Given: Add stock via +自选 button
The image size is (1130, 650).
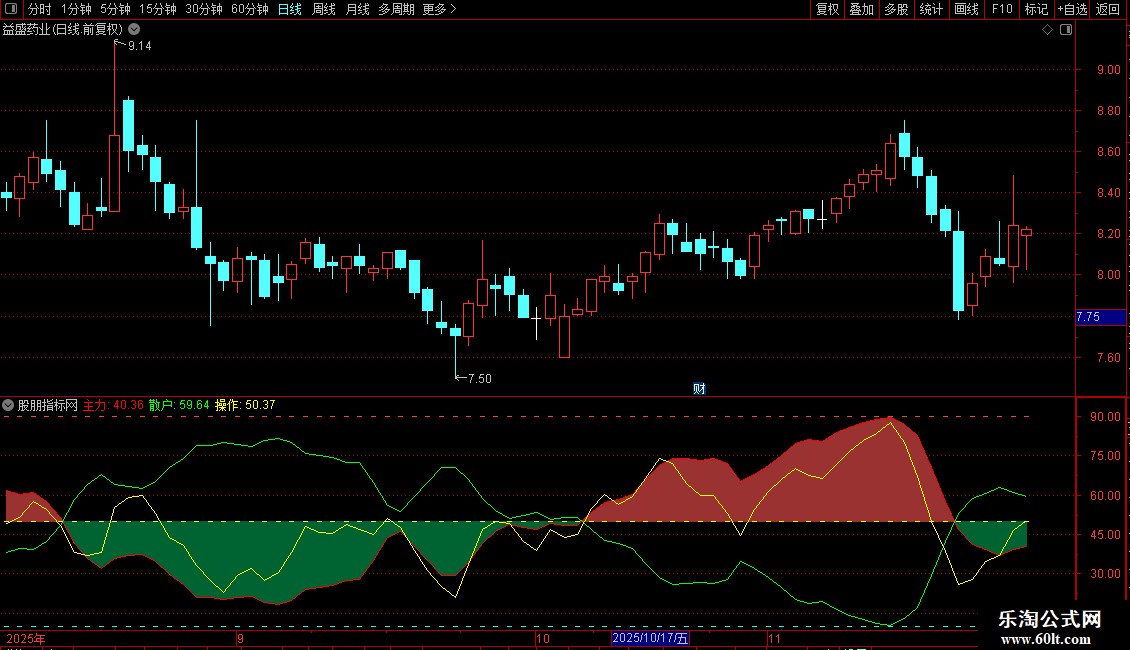Looking at the screenshot, I should click(x=1072, y=9).
